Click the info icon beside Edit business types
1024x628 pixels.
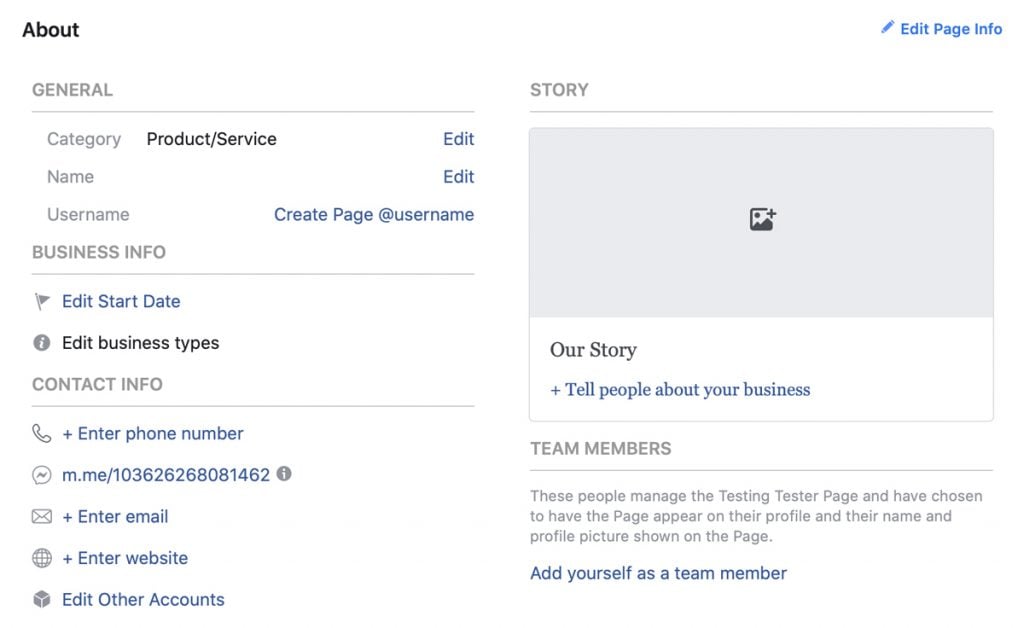[40, 343]
